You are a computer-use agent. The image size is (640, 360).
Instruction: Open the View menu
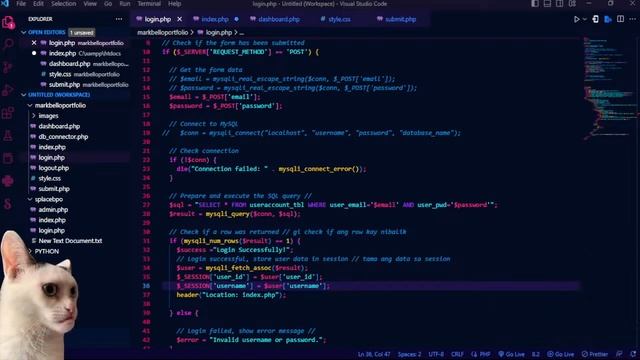(90, 4)
